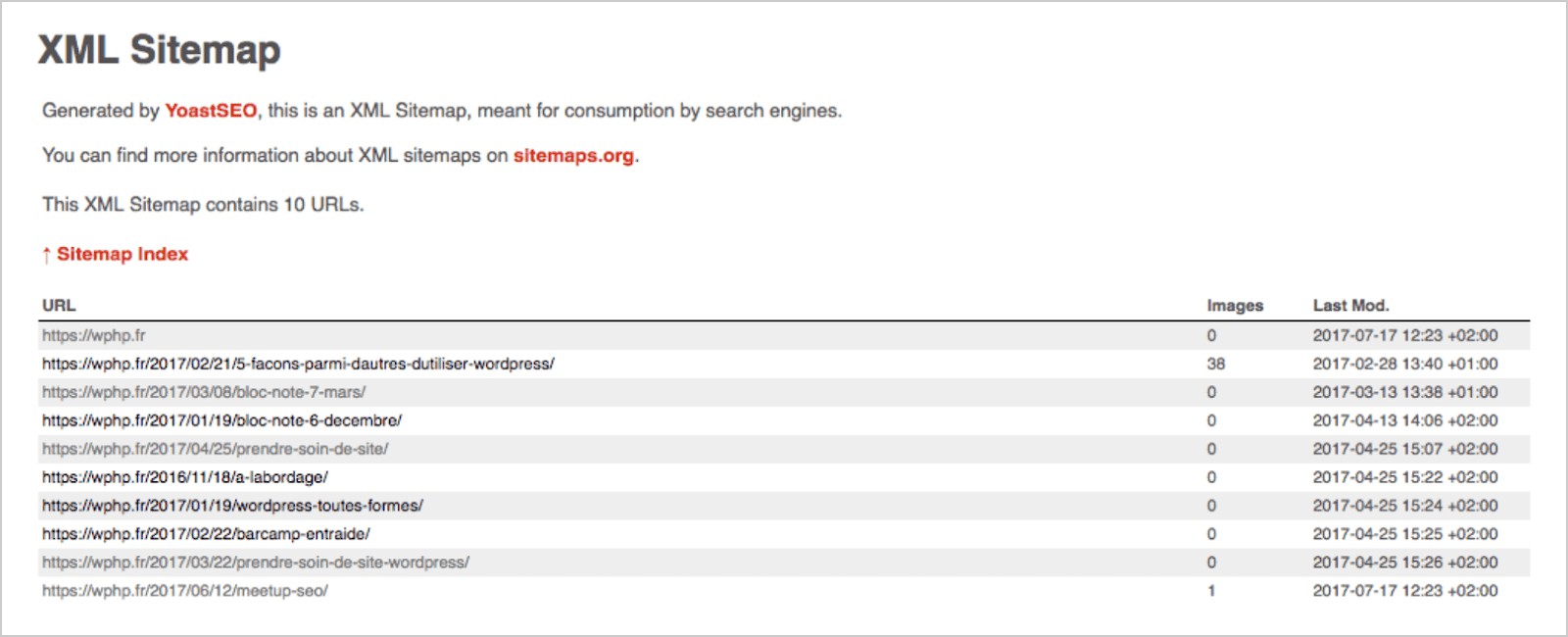The width and height of the screenshot is (1568, 637).
Task: Open the prendre-soin-de-site-wordpress URL
Action: (x=255, y=563)
